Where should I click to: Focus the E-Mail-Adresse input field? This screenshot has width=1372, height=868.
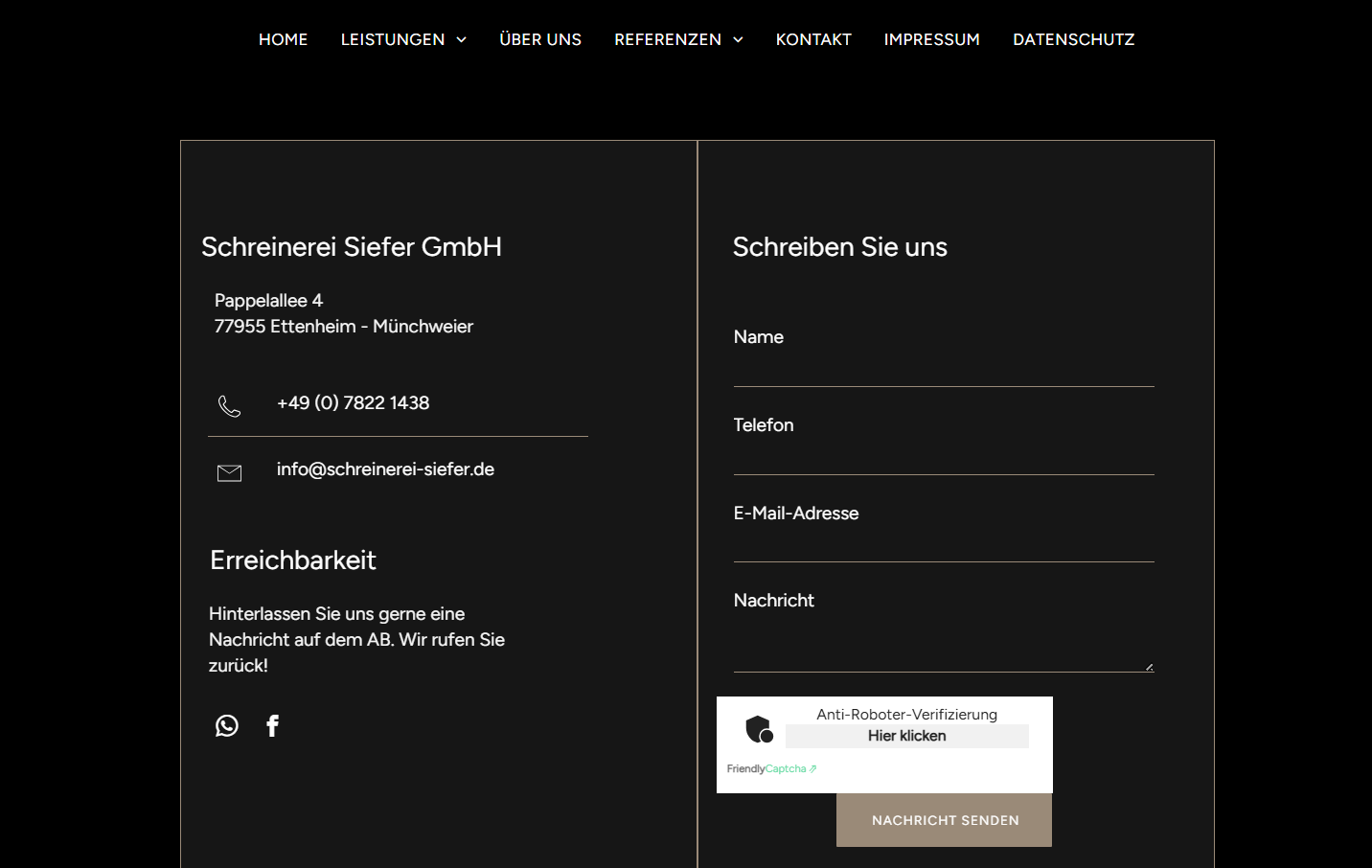tap(943, 544)
